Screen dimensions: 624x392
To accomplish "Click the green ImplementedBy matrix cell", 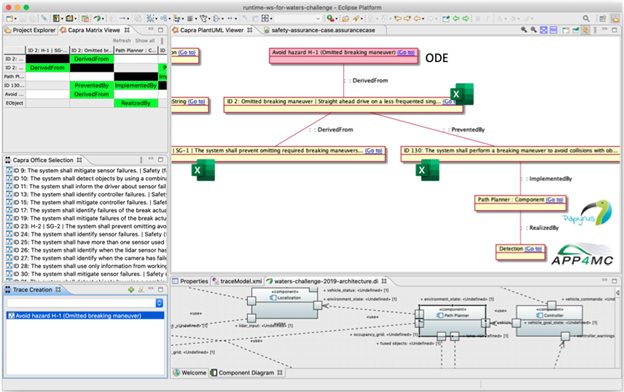I will click(x=136, y=86).
